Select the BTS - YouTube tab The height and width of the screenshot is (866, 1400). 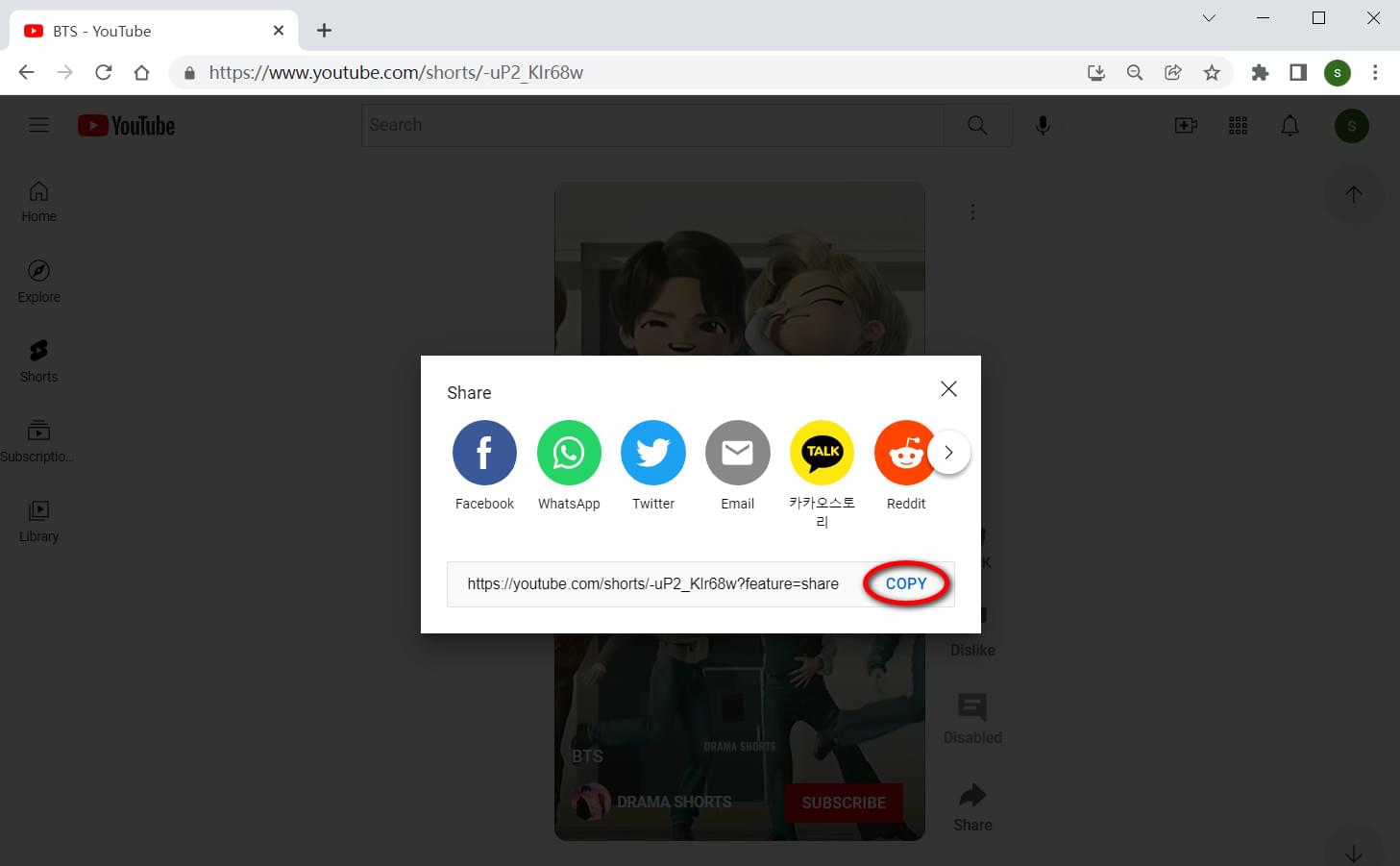pyautogui.click(x=154, y=31)
